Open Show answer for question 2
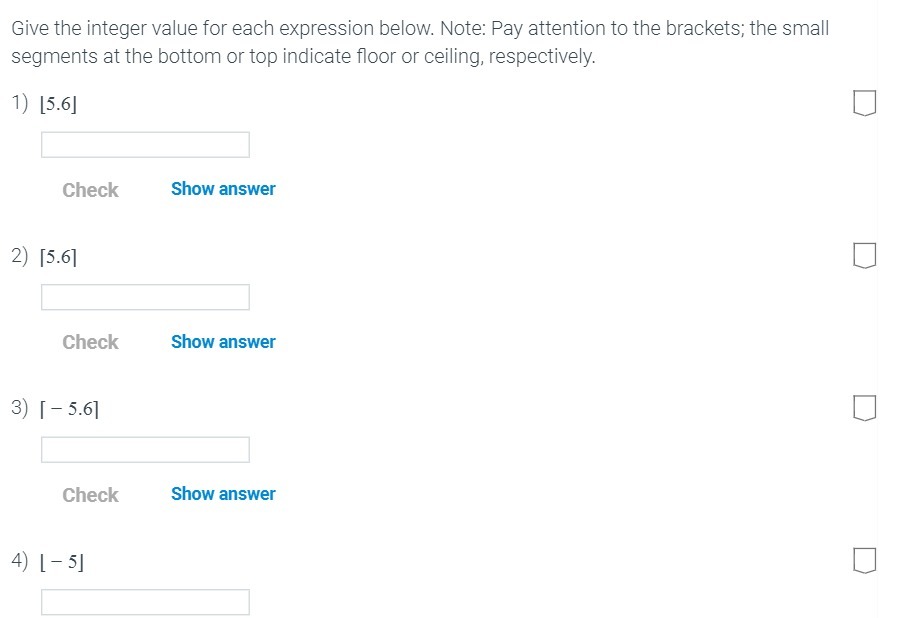Viewport: 922px width, 618px height. pyautogui.click(x=222, y=341)
